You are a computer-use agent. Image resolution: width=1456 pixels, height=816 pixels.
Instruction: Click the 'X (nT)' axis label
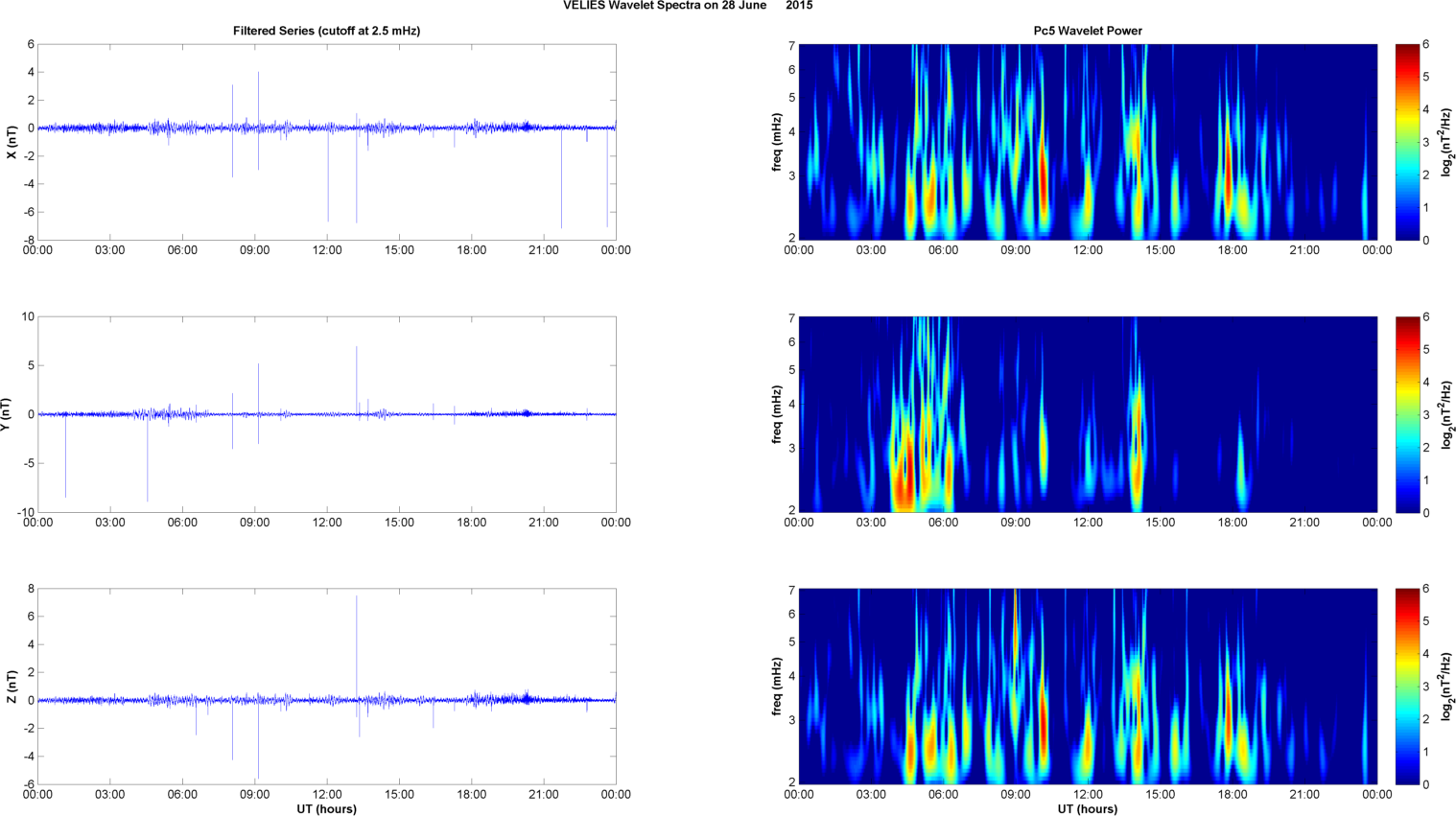(12, 142)
